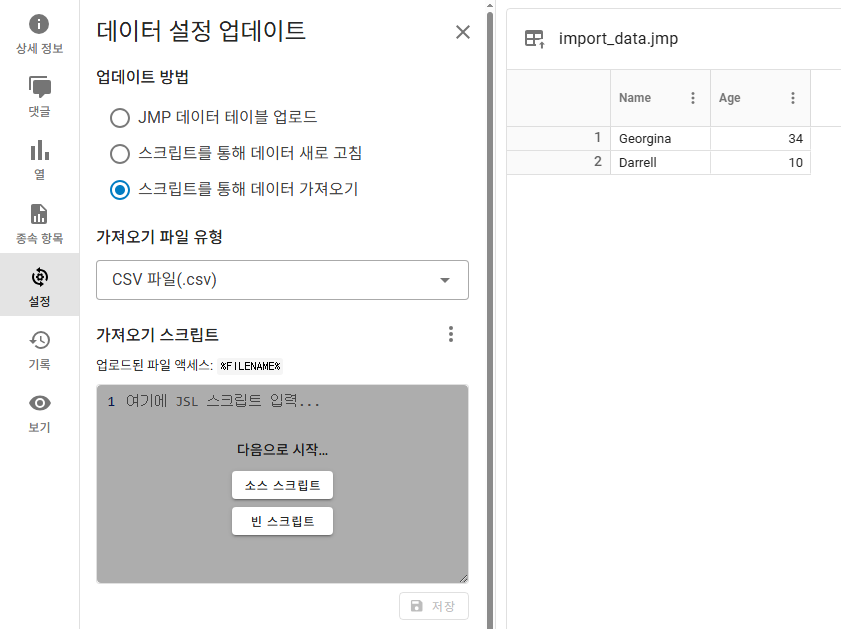Viewport: 841px width, 629px height.
Task: Click the 저장 save button
Action: tap(434, 606)
